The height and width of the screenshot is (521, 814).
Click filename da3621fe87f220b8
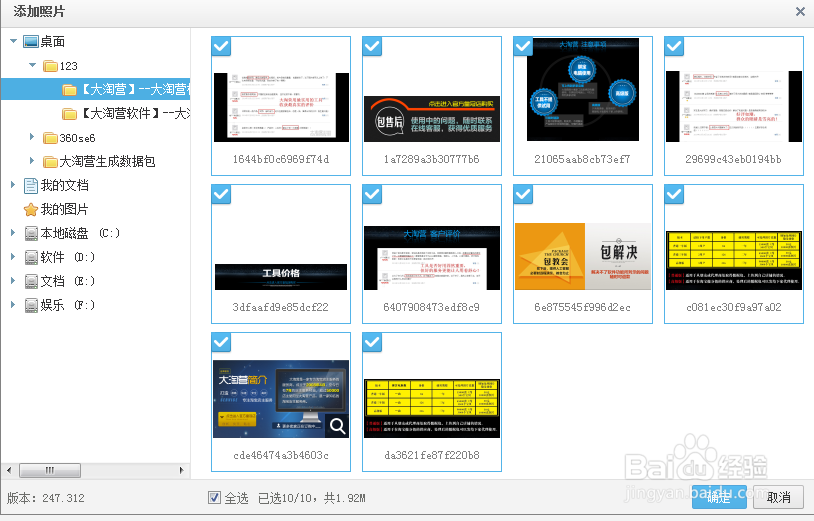[432, 456]
